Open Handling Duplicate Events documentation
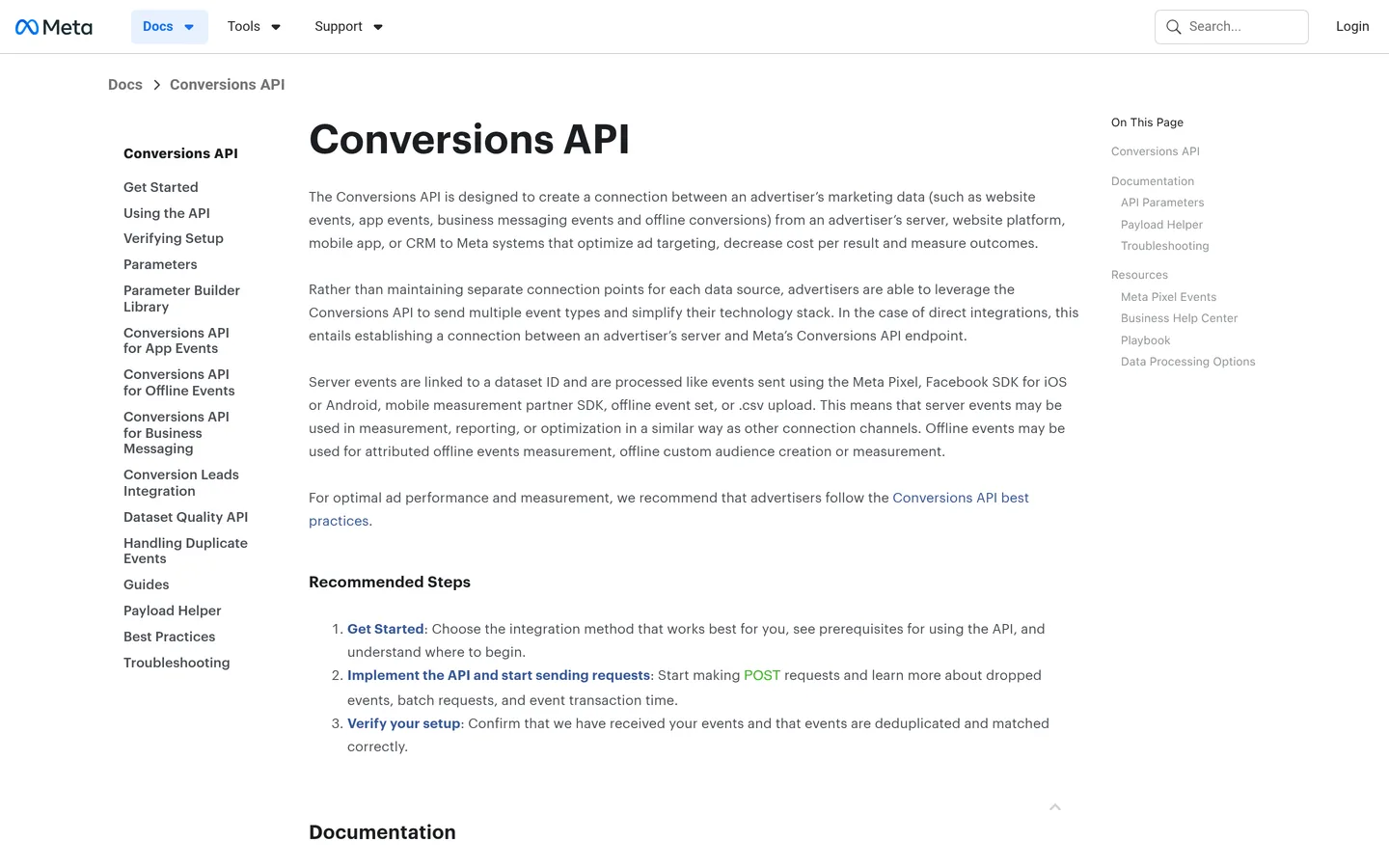 (185, 551)
